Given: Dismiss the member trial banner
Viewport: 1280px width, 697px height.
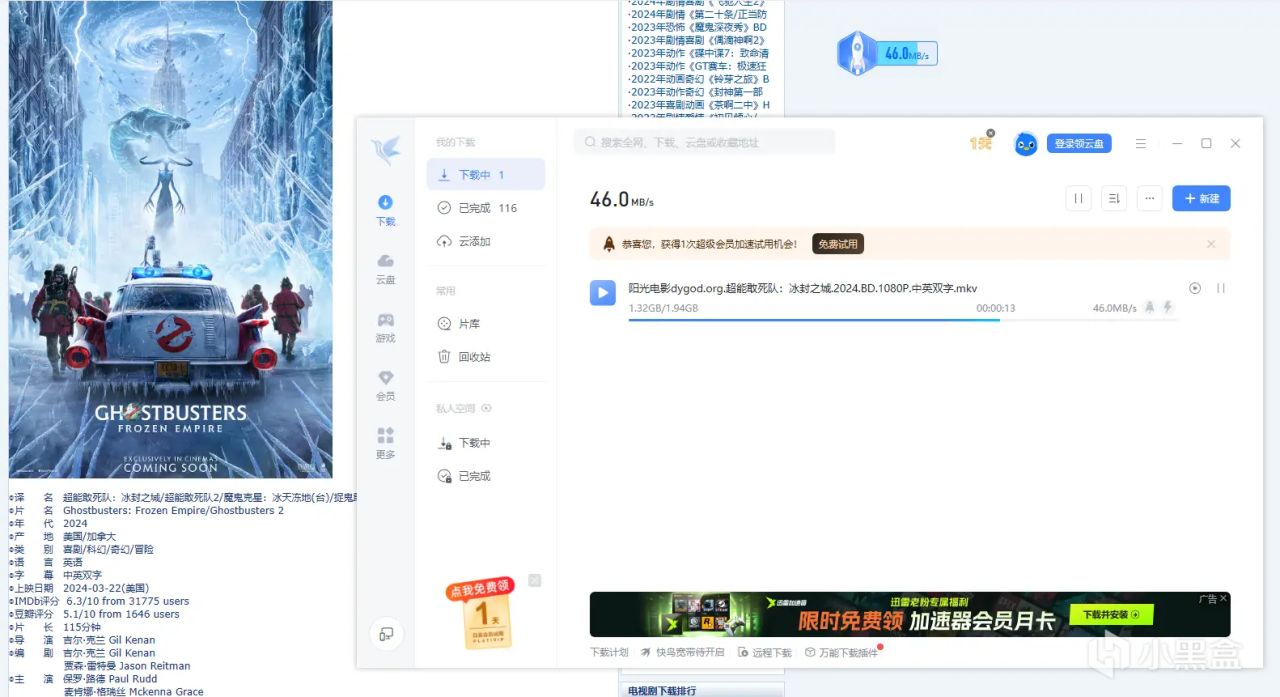Looking at the screenshot, I should 1211,244.
